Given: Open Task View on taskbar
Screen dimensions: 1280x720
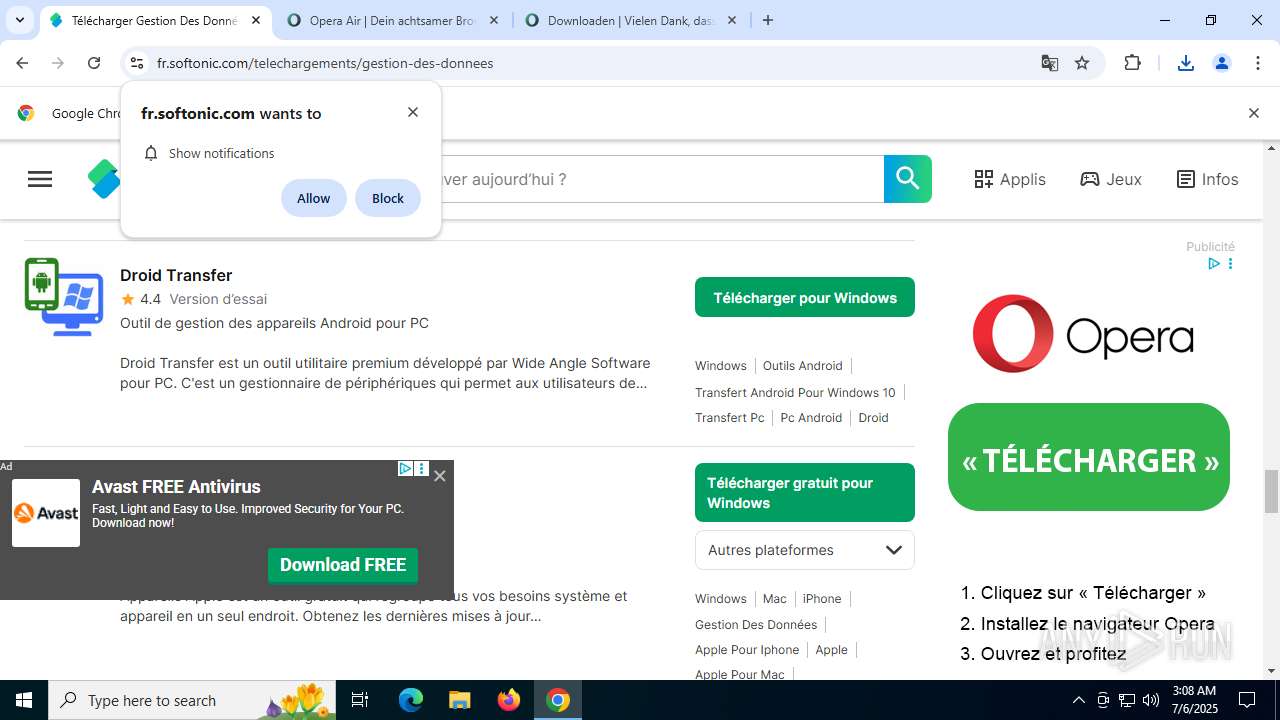Looking at the screenshot, I should (360, 700).
